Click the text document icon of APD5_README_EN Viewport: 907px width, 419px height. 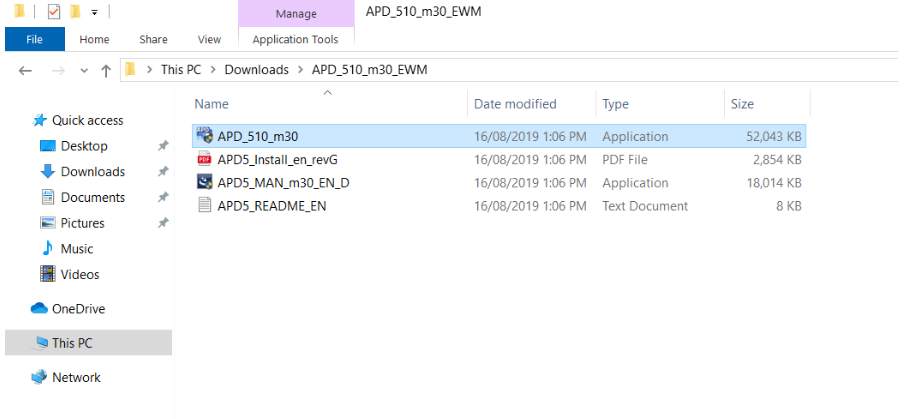click(204, 205)
